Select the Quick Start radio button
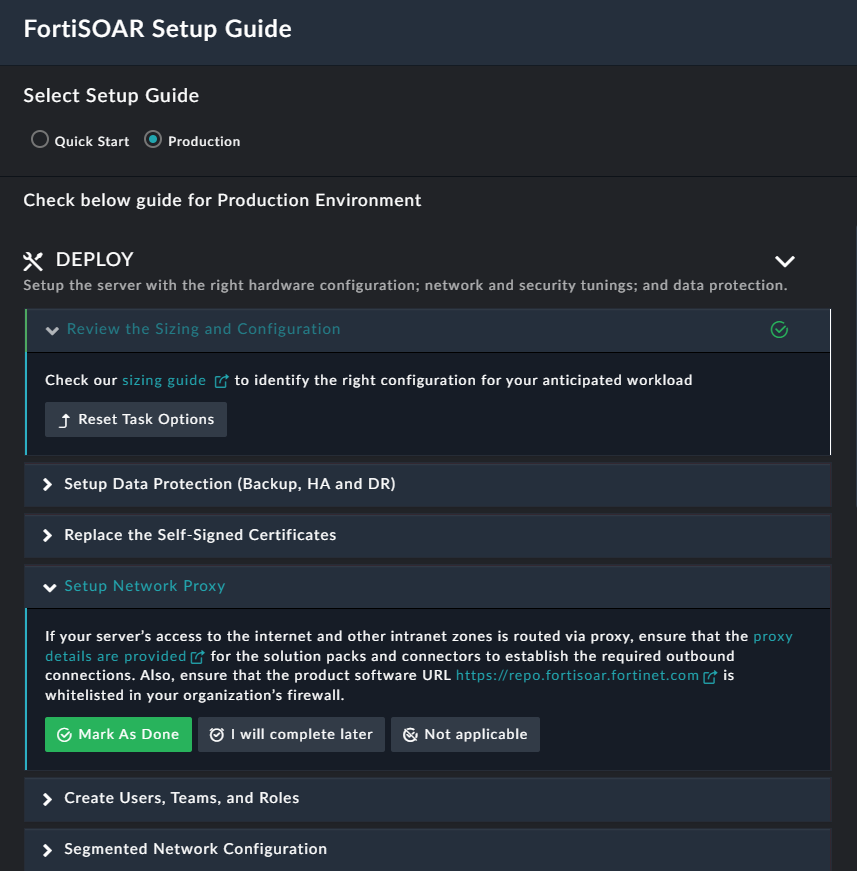Viewport: 857px width, 871px height. (x=40, y=139)
